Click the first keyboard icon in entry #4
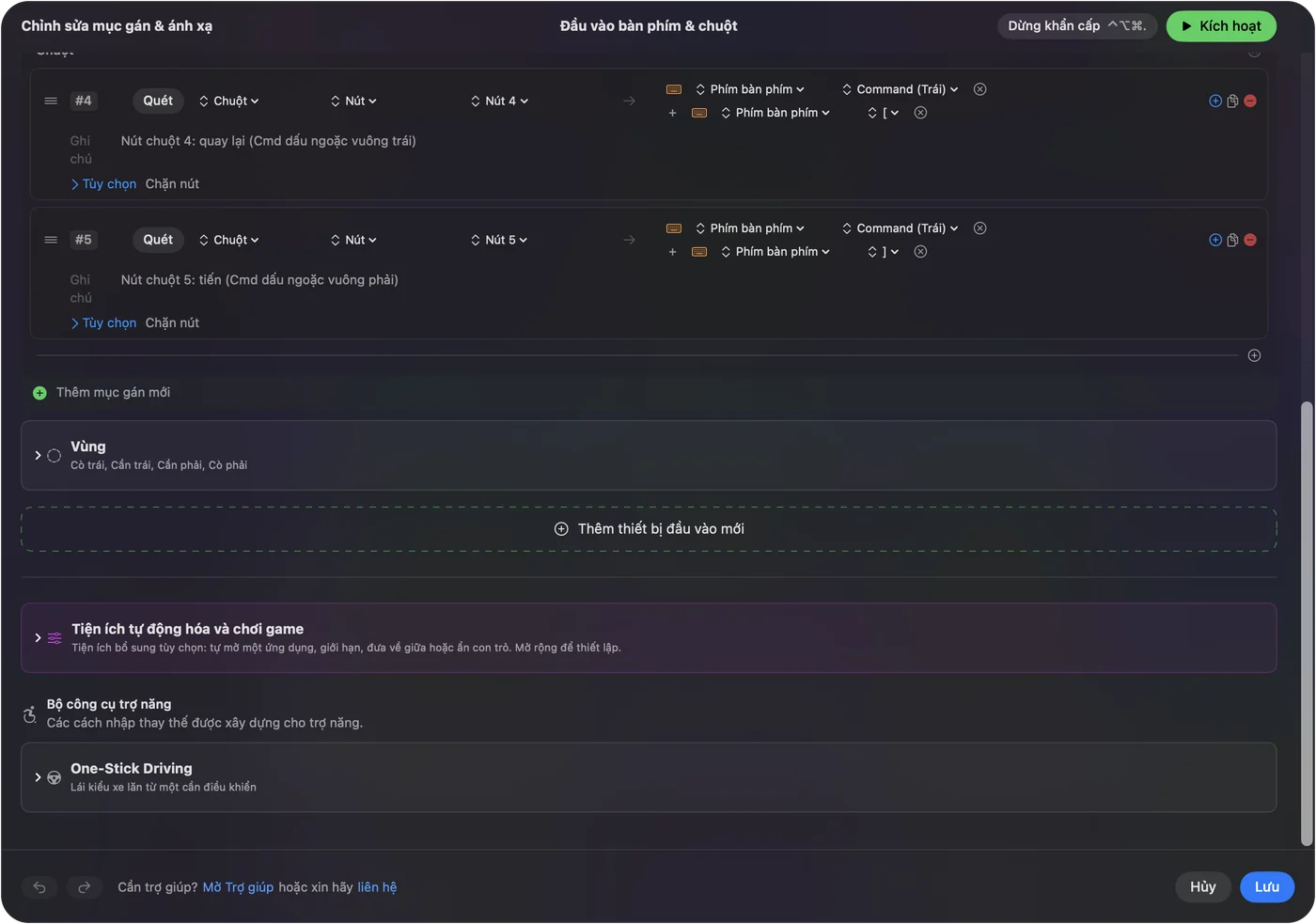The image size is (1316, 924). [674, 89]
